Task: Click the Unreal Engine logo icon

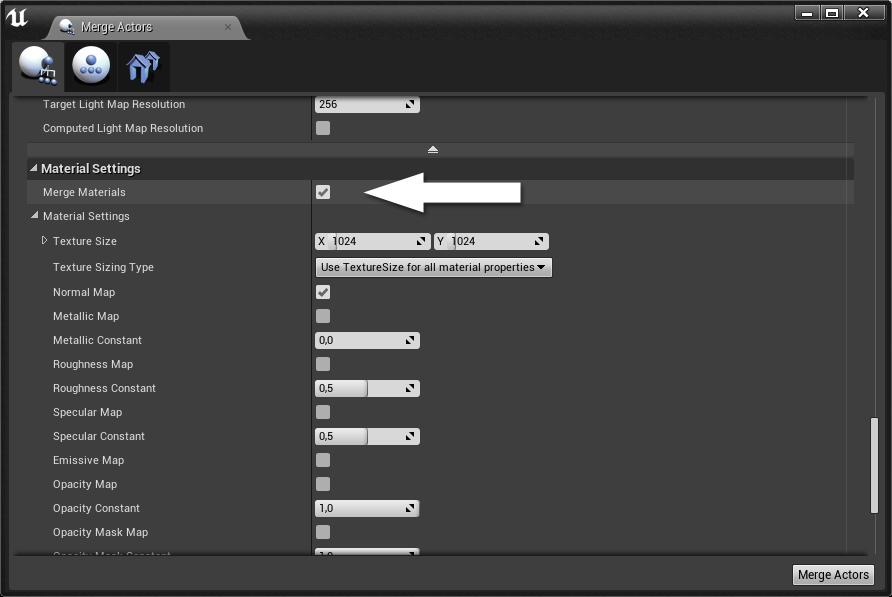Action: (17, 18)
